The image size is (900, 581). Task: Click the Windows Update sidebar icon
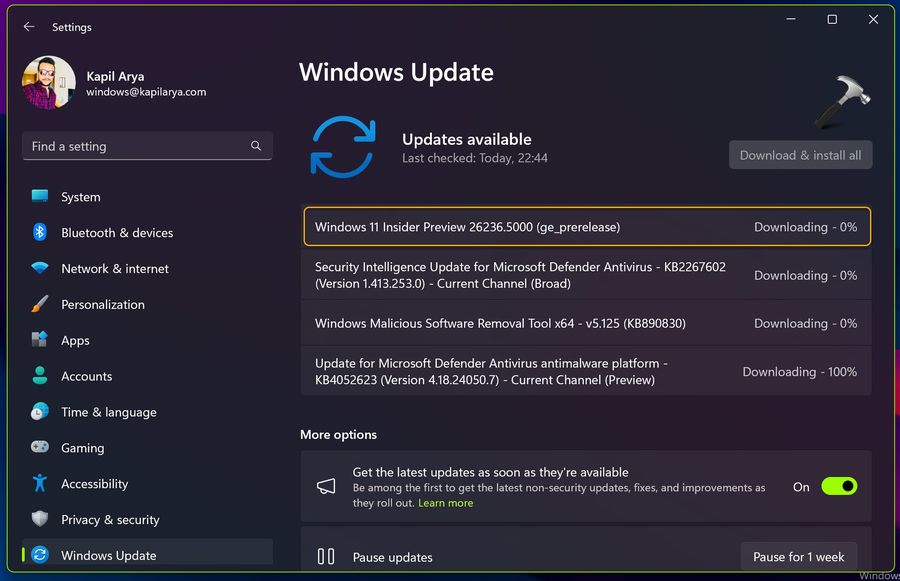click(x=40, y=555)
